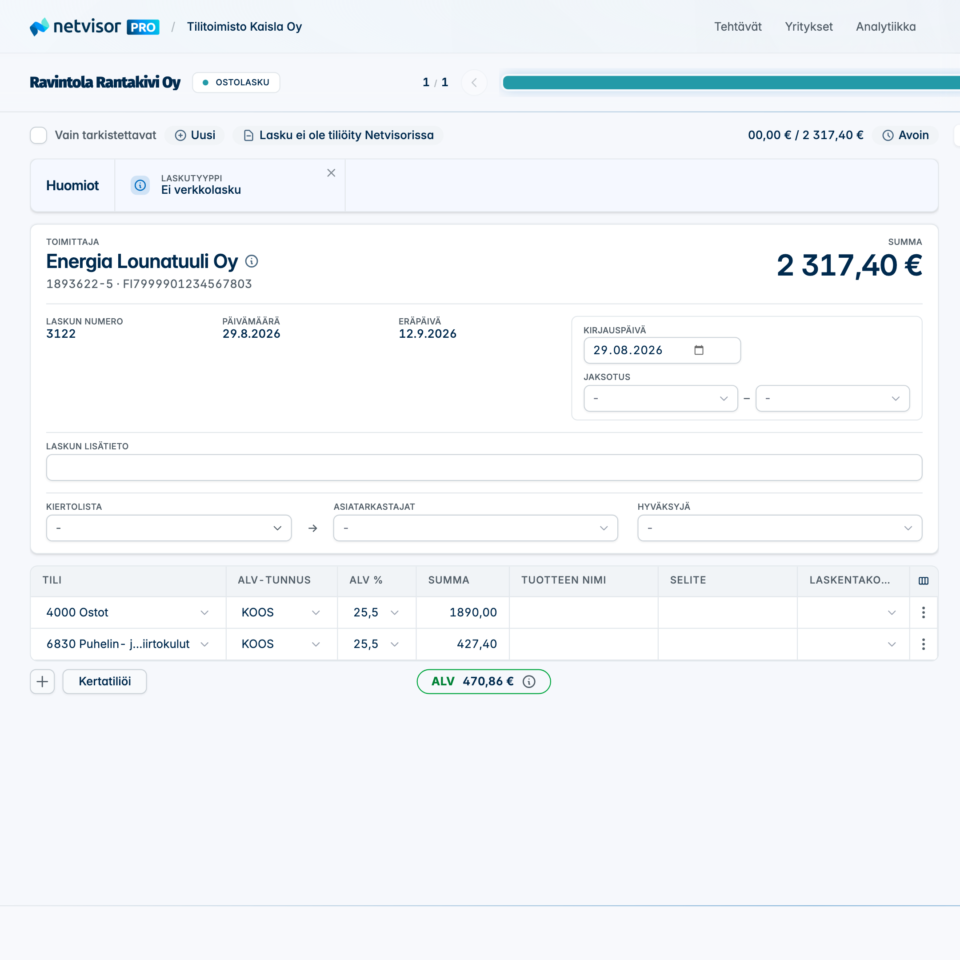Click the Selite cell in 6830 Puhelin row
The height and width of the screenshot is (960, 960).
click(728, 644)
